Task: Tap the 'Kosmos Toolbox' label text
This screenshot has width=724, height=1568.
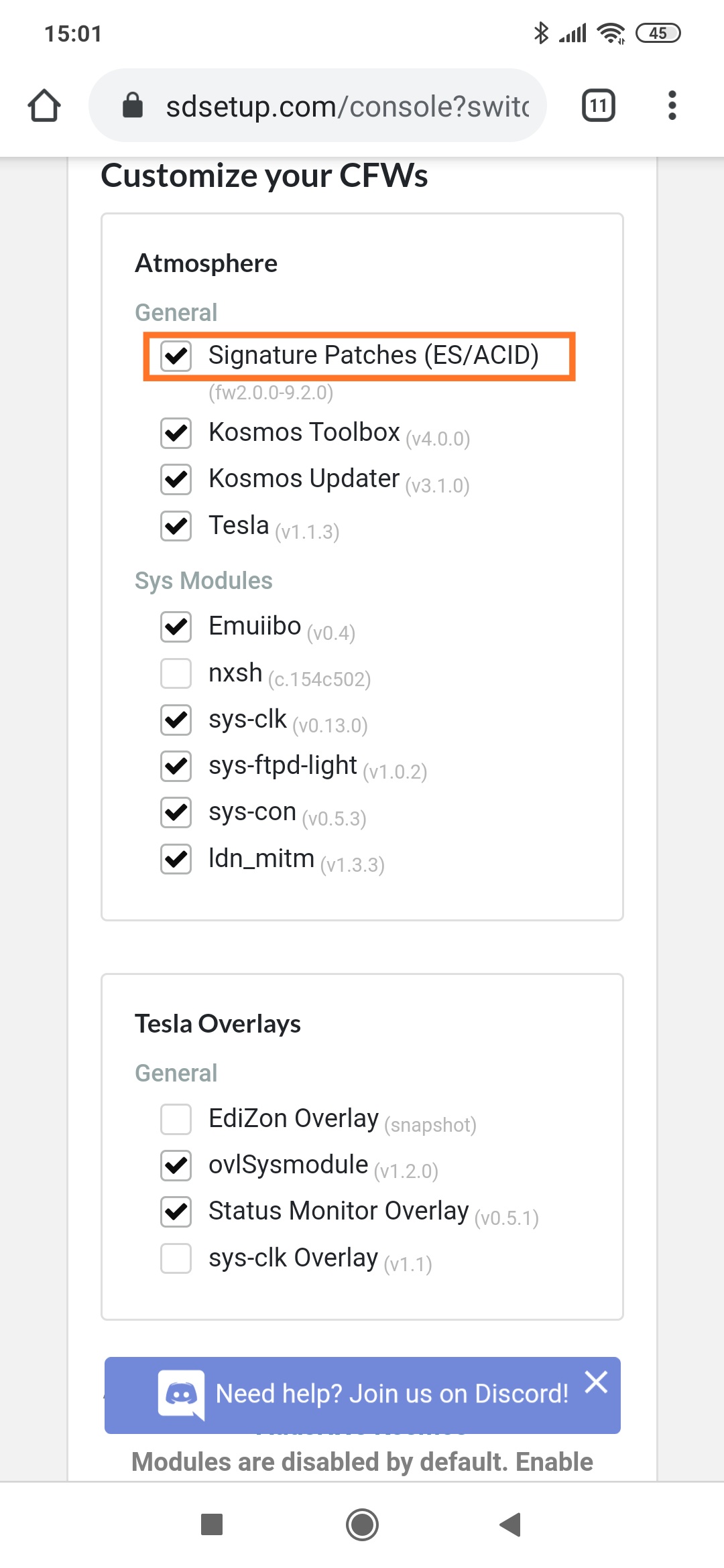Action: (304, 432)
